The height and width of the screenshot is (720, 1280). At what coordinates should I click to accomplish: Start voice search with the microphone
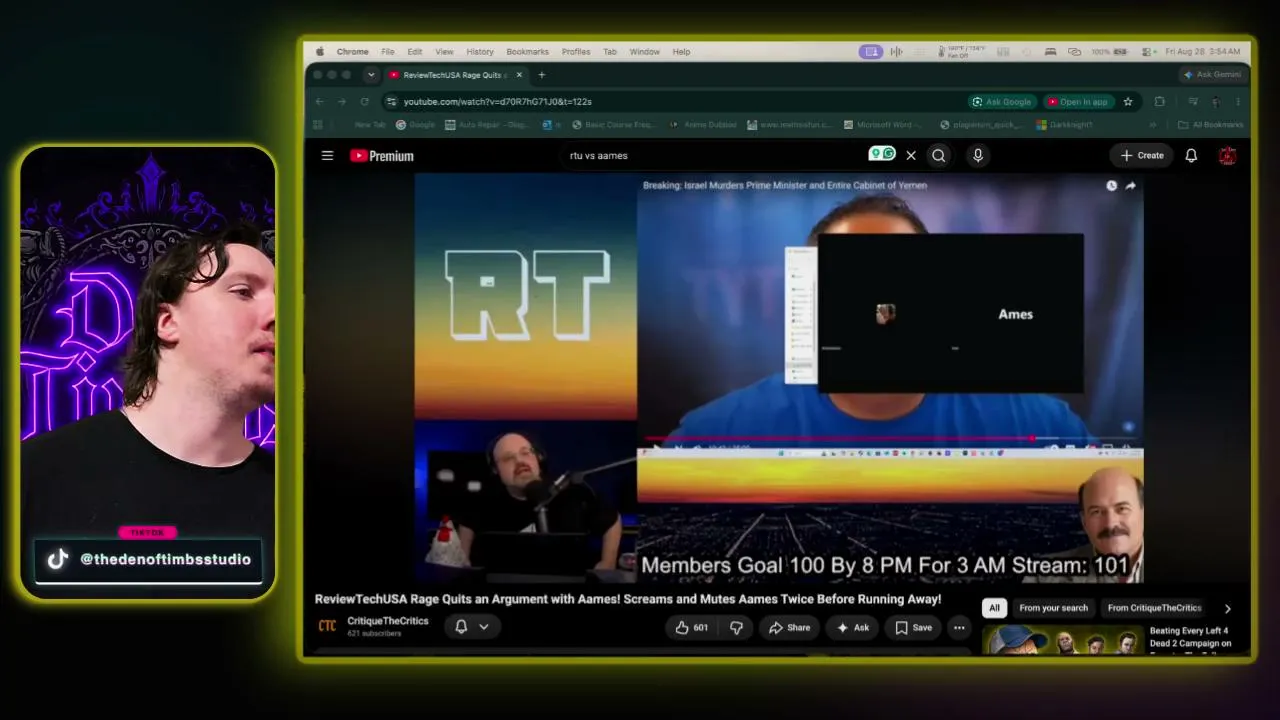tap(978, 155)
